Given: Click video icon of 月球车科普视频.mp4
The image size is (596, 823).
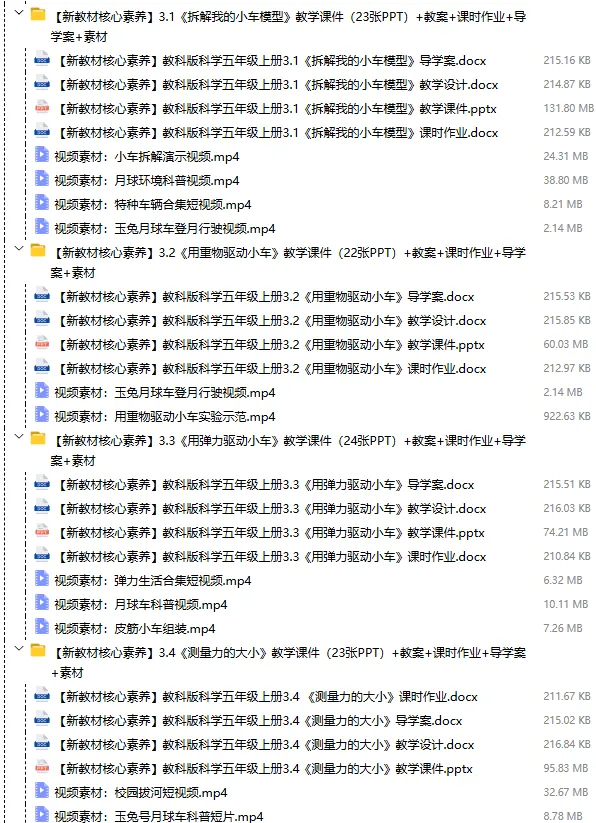Looking at the screenshot, I should [x=41, y=603].
